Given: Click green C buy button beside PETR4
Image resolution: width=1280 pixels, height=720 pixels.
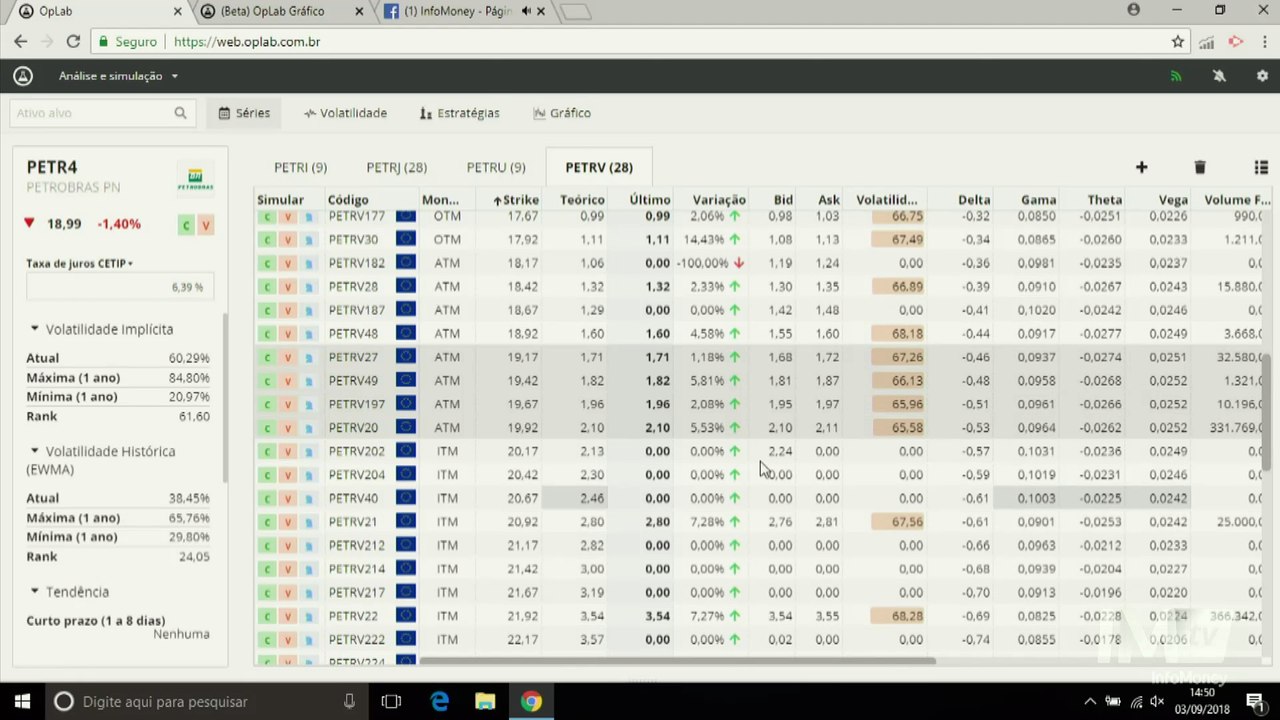Looking at the screenshot, I should (x=186, y=225).
